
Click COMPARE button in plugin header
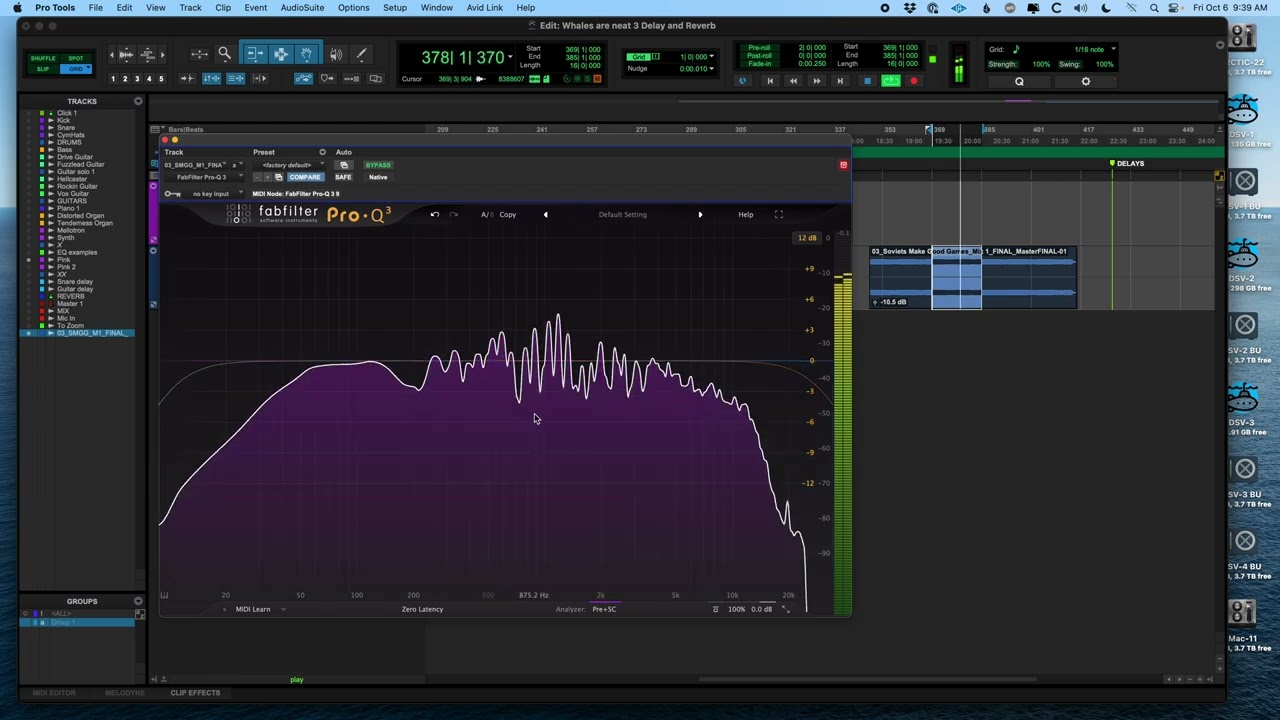coord(305,177)
